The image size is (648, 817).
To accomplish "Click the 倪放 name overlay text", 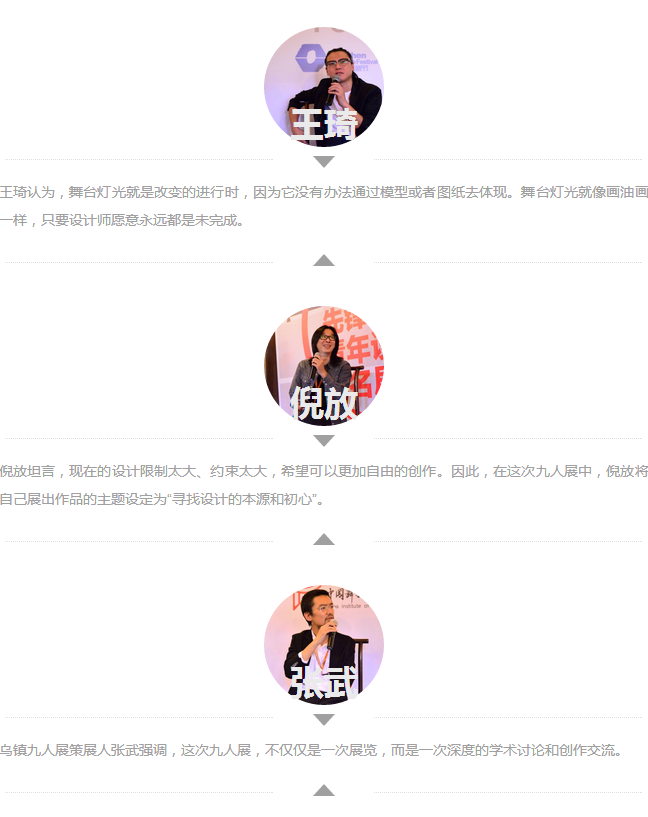I will click(x=325, y=403).
